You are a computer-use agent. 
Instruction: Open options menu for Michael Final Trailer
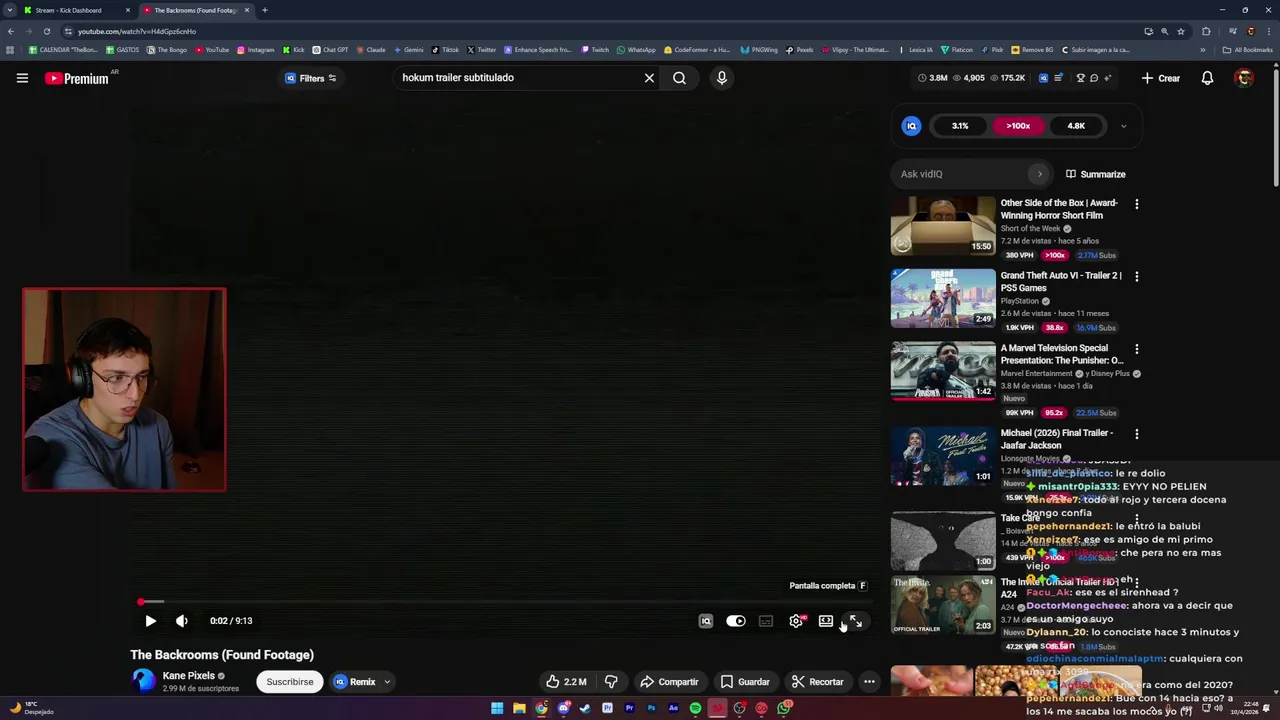1136,434
